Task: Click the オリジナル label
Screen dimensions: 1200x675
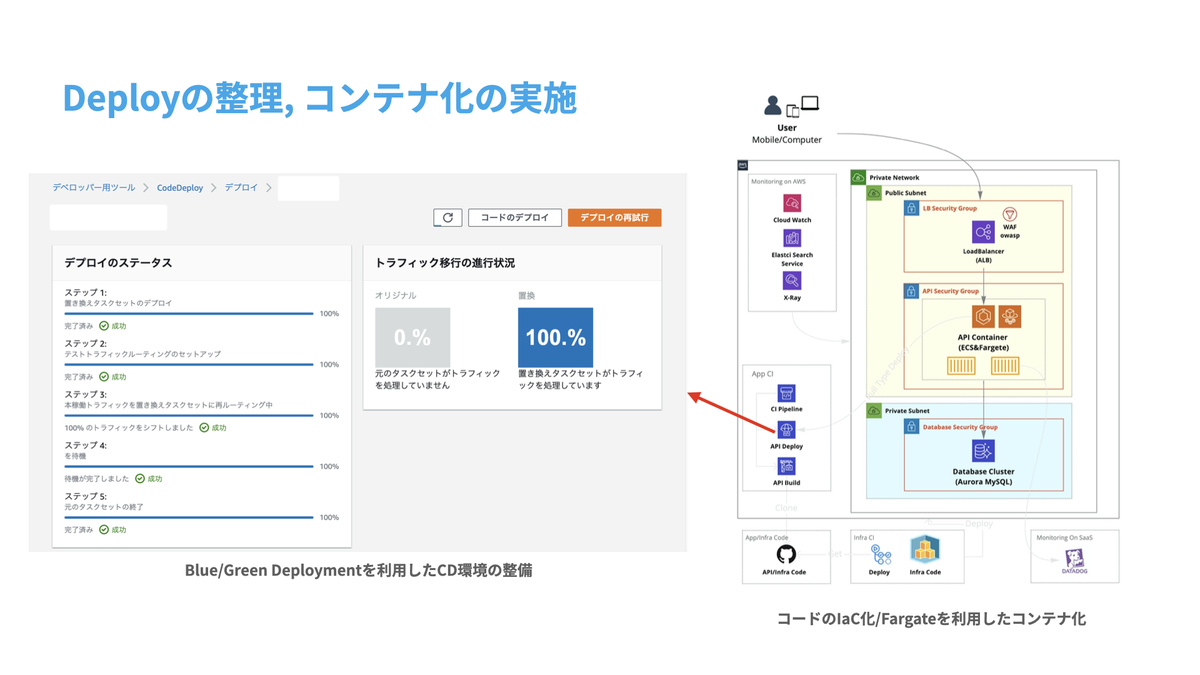Action: tap(396, 296)
